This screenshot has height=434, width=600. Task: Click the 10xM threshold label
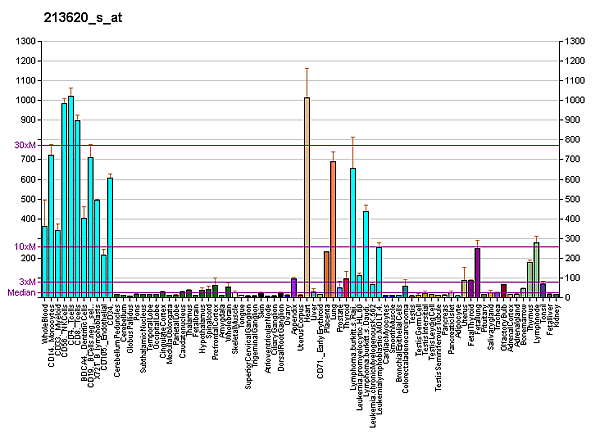click(26, 247)
